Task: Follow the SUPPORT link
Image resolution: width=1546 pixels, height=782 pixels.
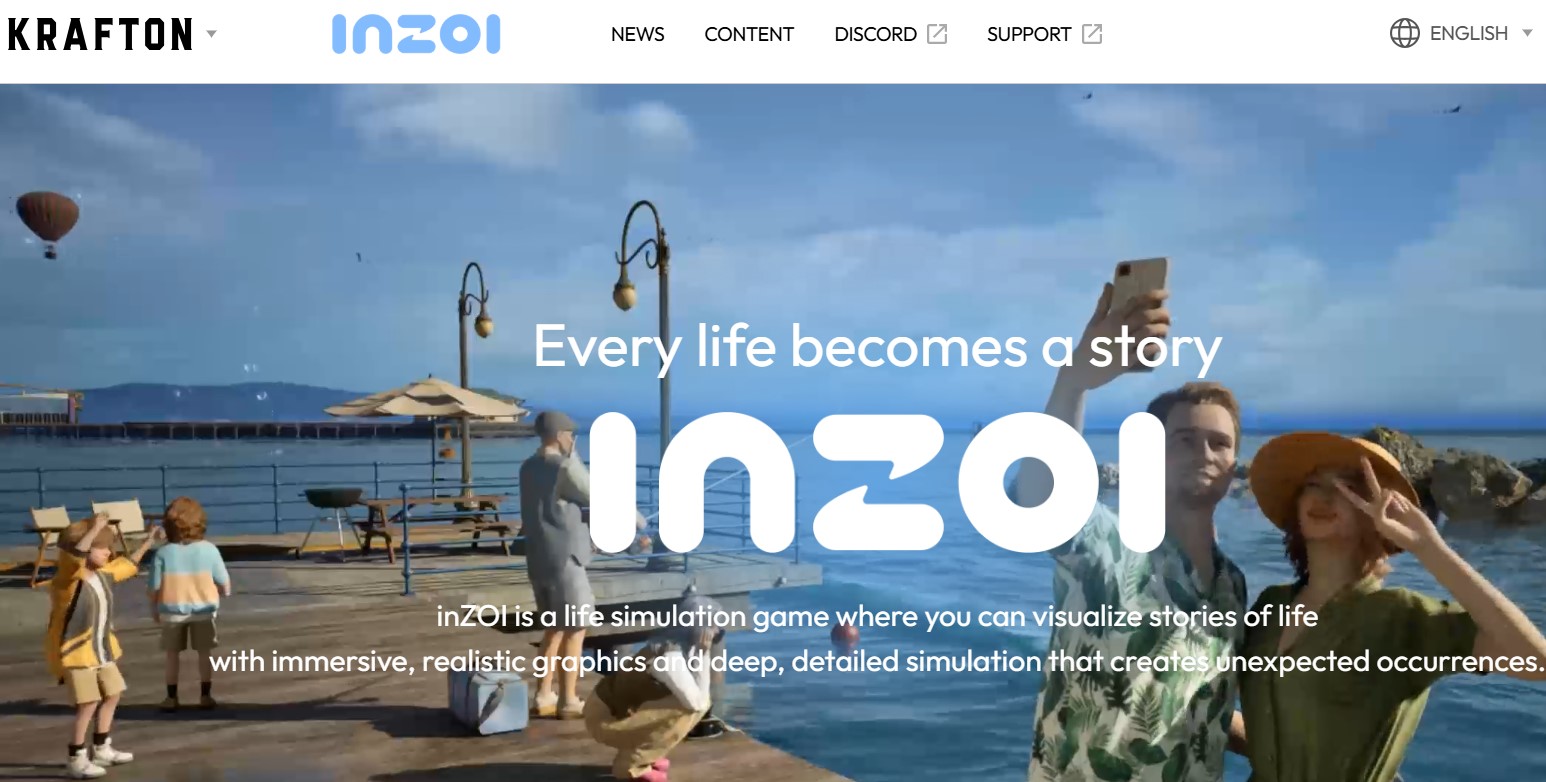Action: click(1029, 34)
